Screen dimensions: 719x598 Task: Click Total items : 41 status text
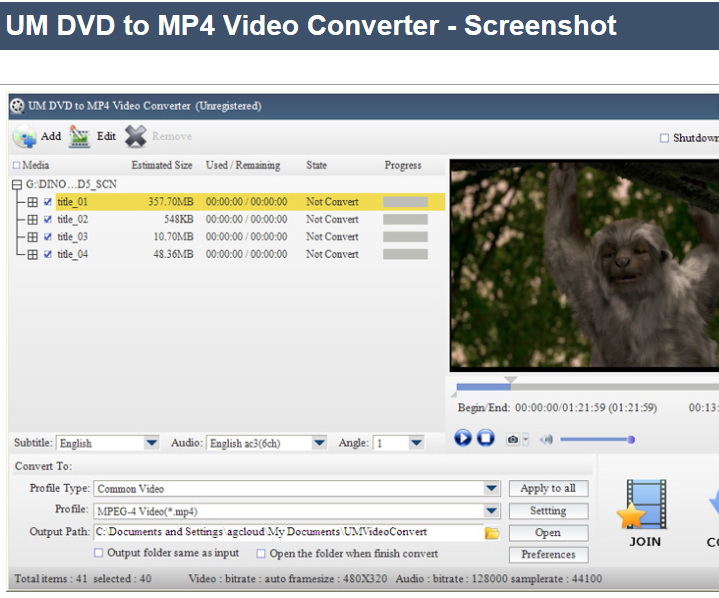[51, 579]
